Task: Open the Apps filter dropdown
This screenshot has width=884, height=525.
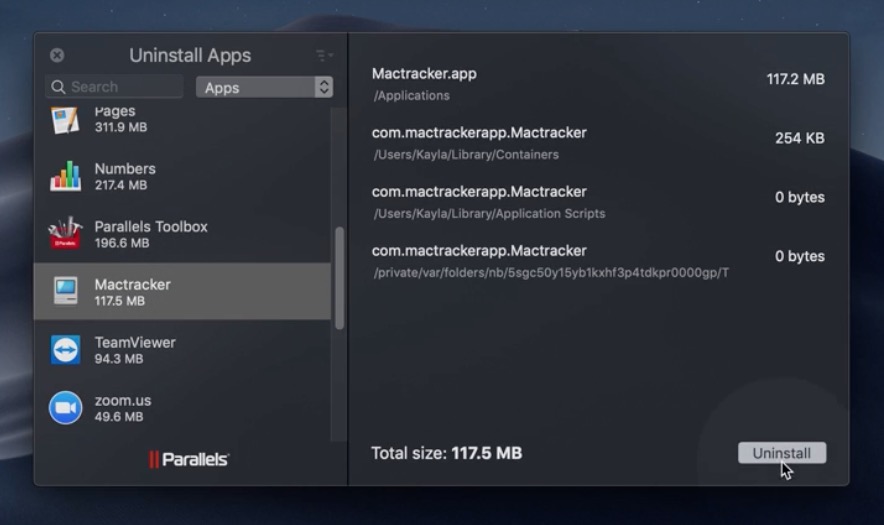Action: pos(264,87)
